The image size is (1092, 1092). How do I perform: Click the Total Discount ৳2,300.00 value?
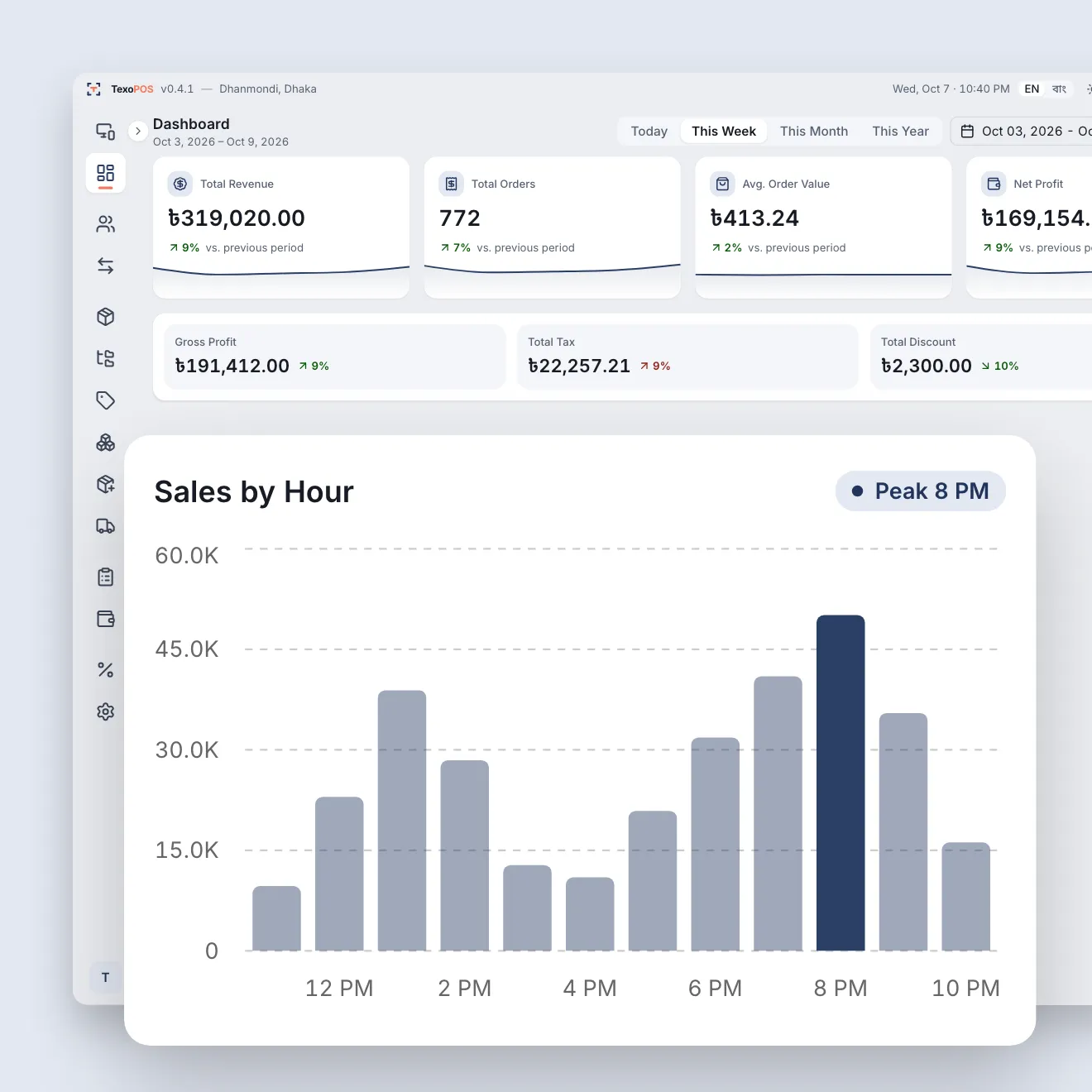click(927, 366)
